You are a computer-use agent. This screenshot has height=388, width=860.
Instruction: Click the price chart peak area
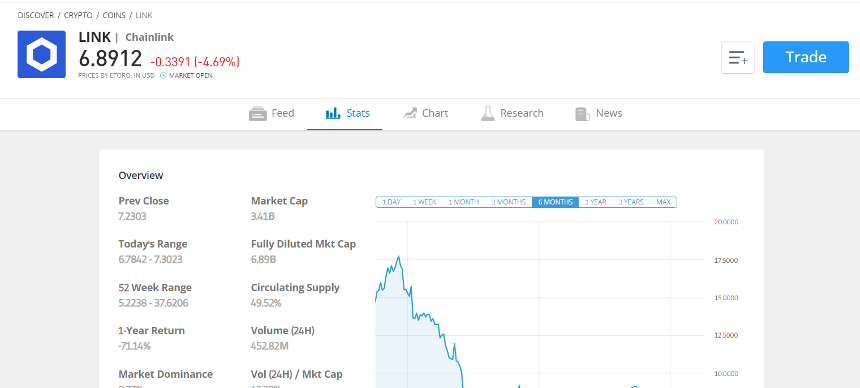point(399,257)
